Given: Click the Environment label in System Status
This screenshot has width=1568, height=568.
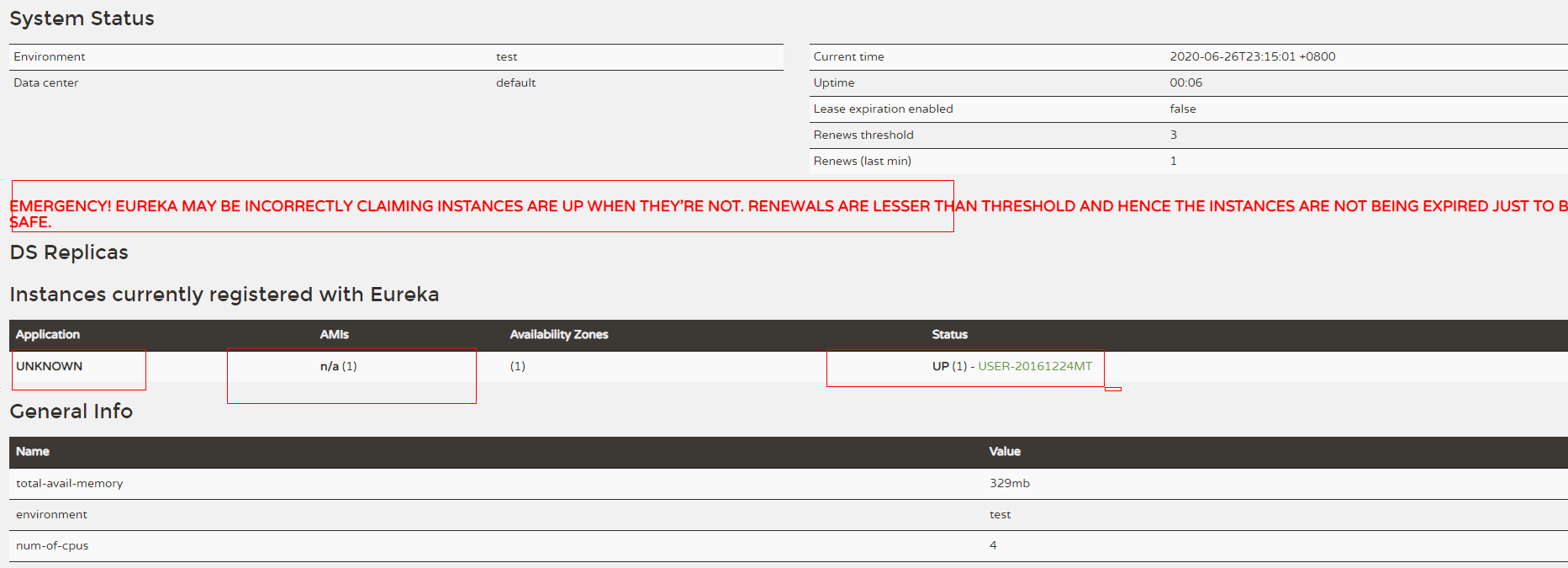Looking at the screenshot, I should tap(50, 56).
